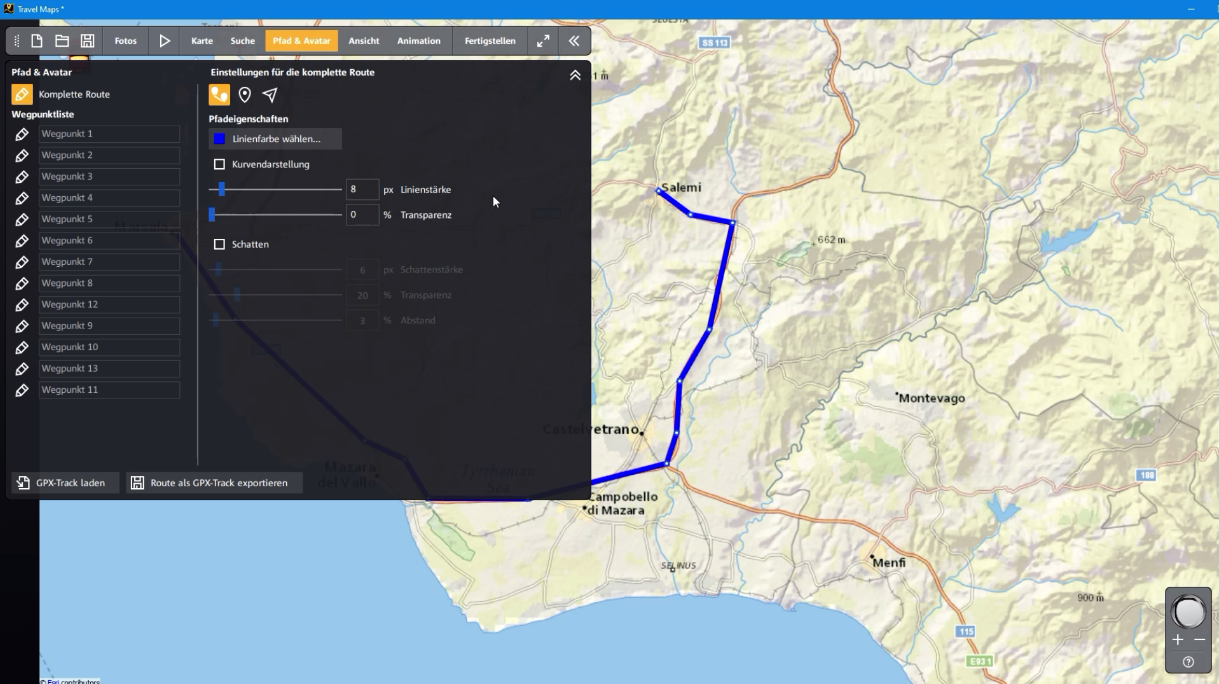Open the avatar arrow settings icon
Image resolution: width=1219 pixels, height=684 pixels.
(x=268, y=93)
